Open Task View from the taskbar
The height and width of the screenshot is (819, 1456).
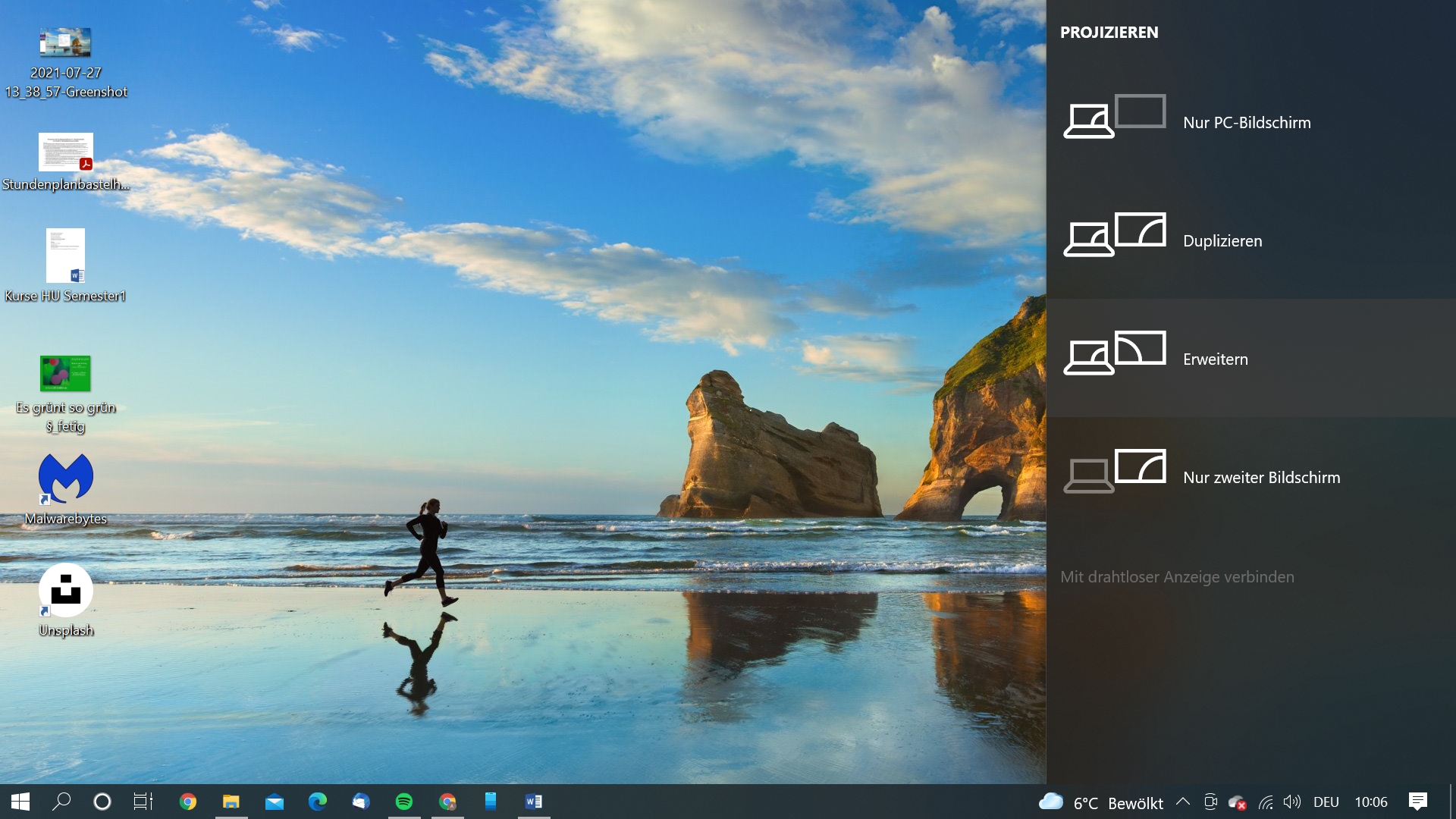(x=143, y=802)
